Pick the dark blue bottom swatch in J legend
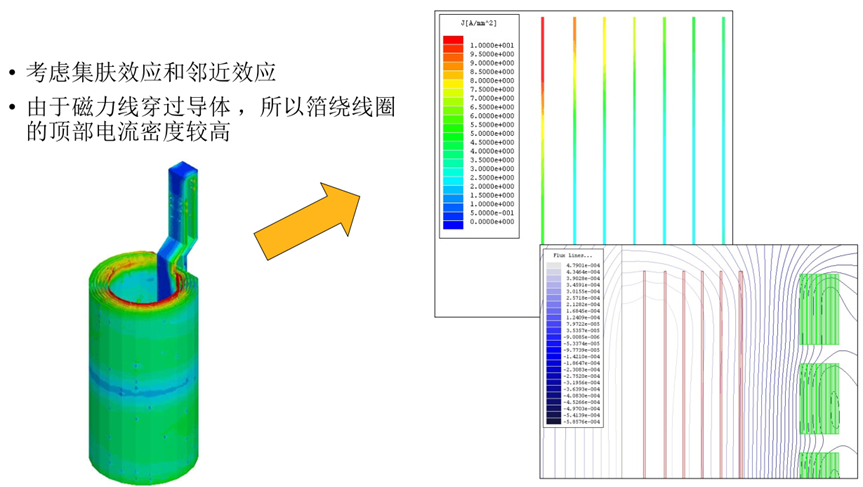The height and width of the screenshot is (487, 863). 453,225
